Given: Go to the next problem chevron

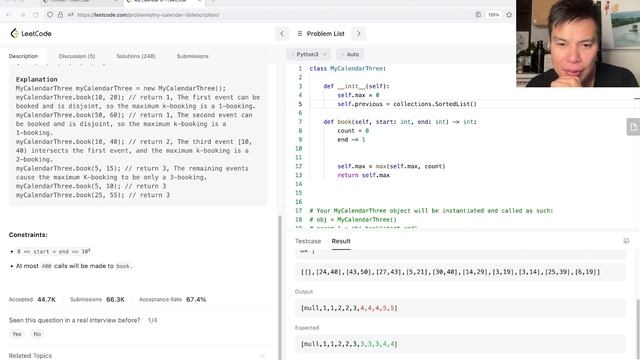Looking at the screenshot, I should pos(359,33).
